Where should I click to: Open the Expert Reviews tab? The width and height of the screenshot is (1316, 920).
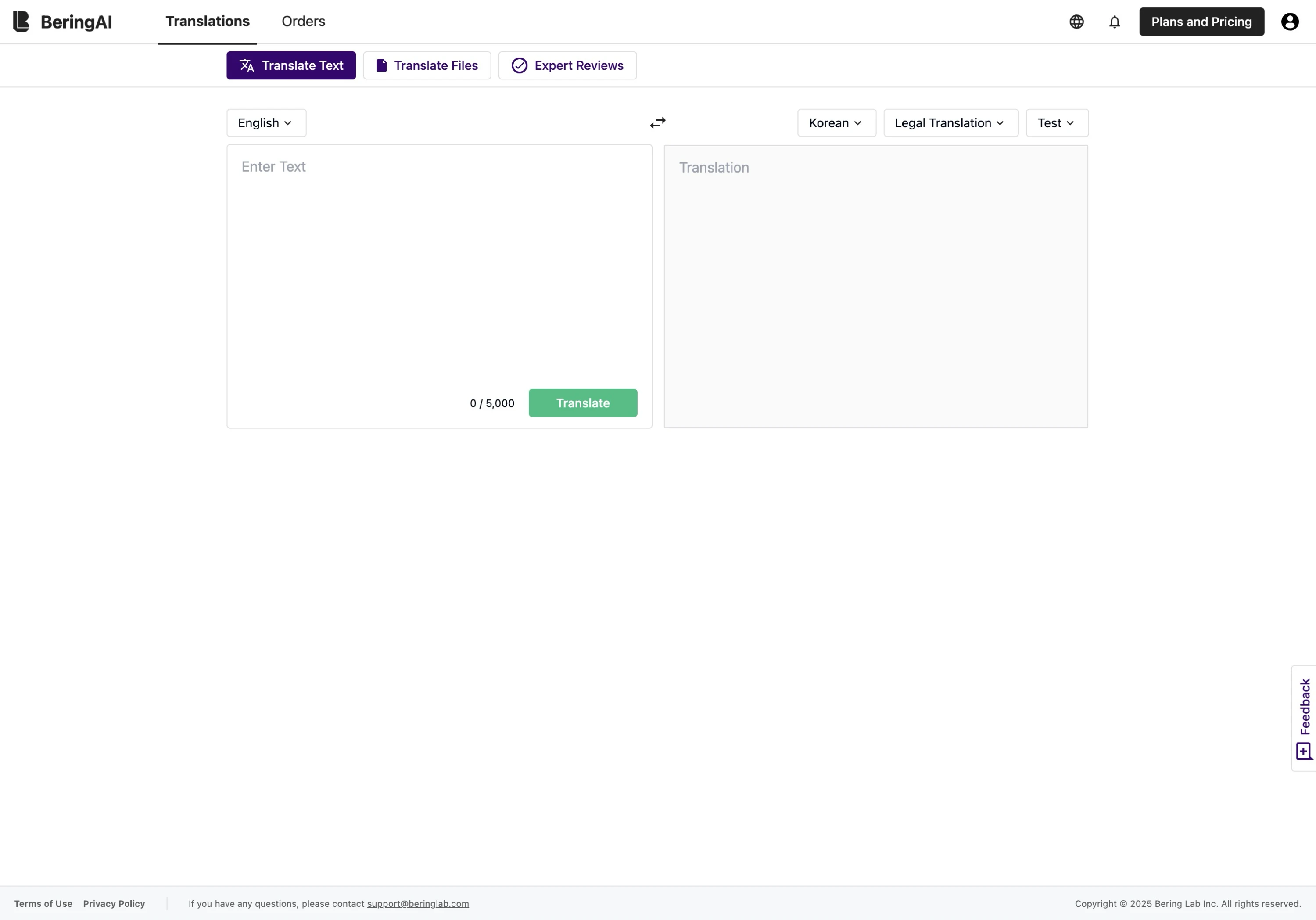click(x=567, y=65)
